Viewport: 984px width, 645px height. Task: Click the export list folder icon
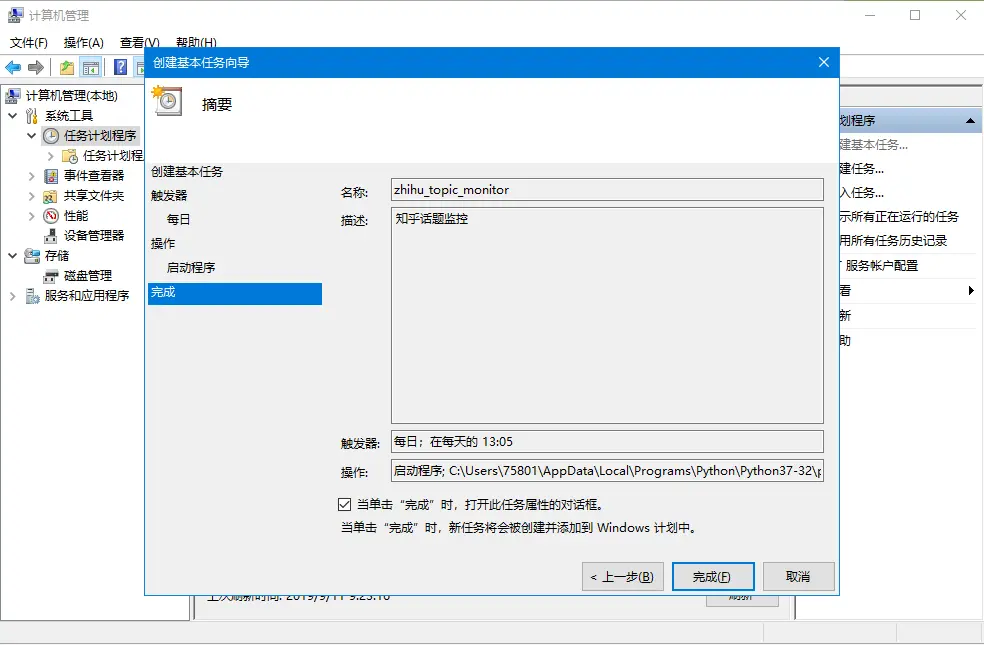[66, 66]
